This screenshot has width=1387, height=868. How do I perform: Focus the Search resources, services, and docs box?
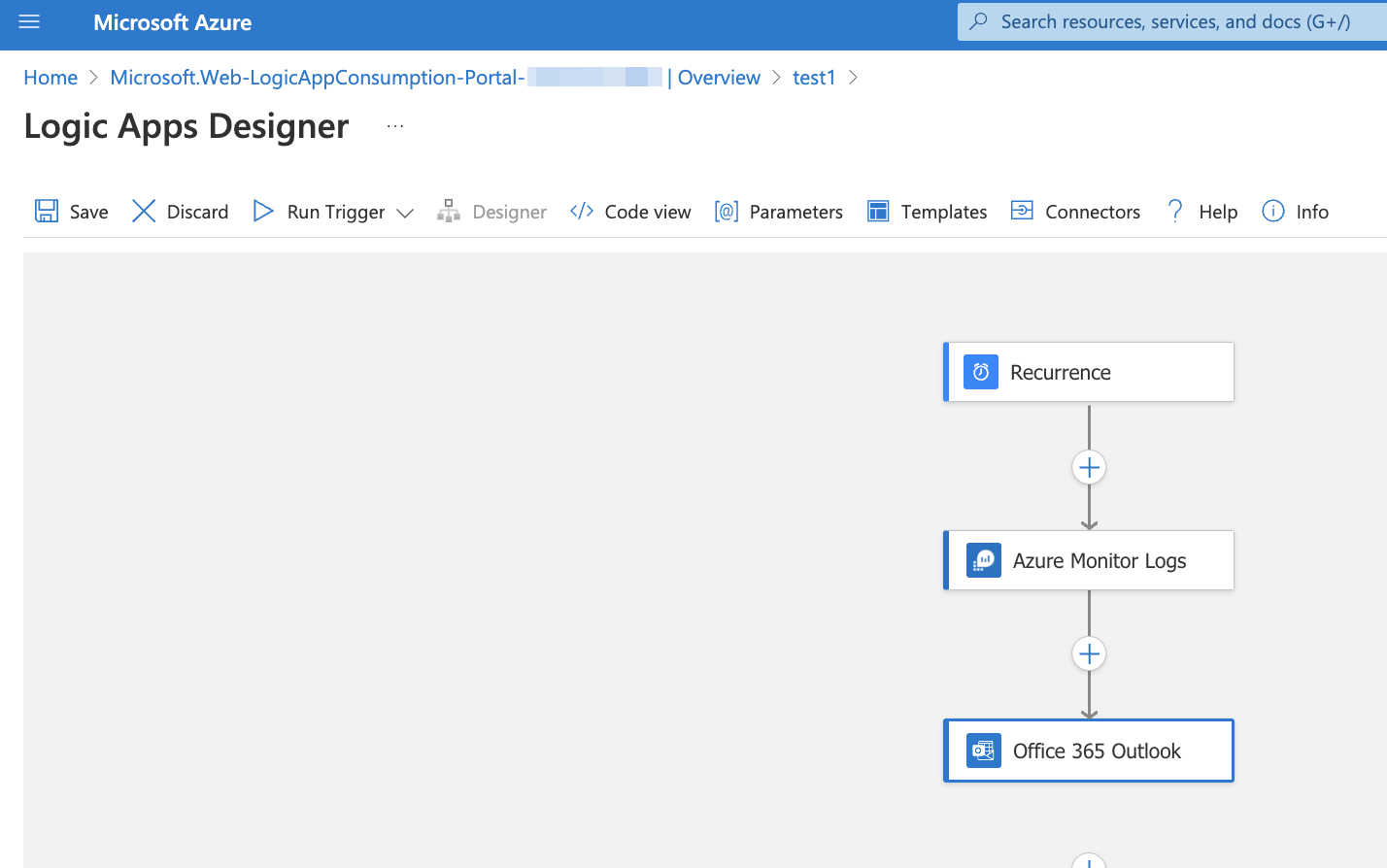pyautogui.click(x=1172, y=21)
